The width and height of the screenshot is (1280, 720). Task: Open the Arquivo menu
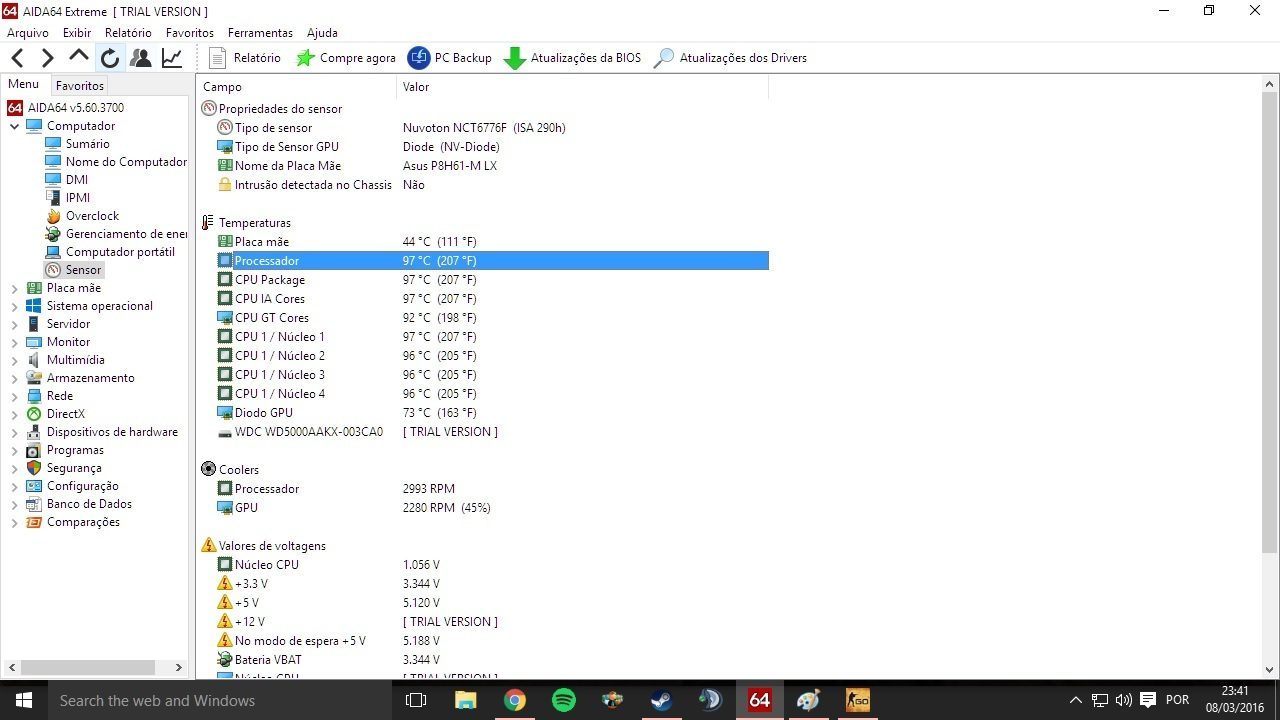[28, 33]
